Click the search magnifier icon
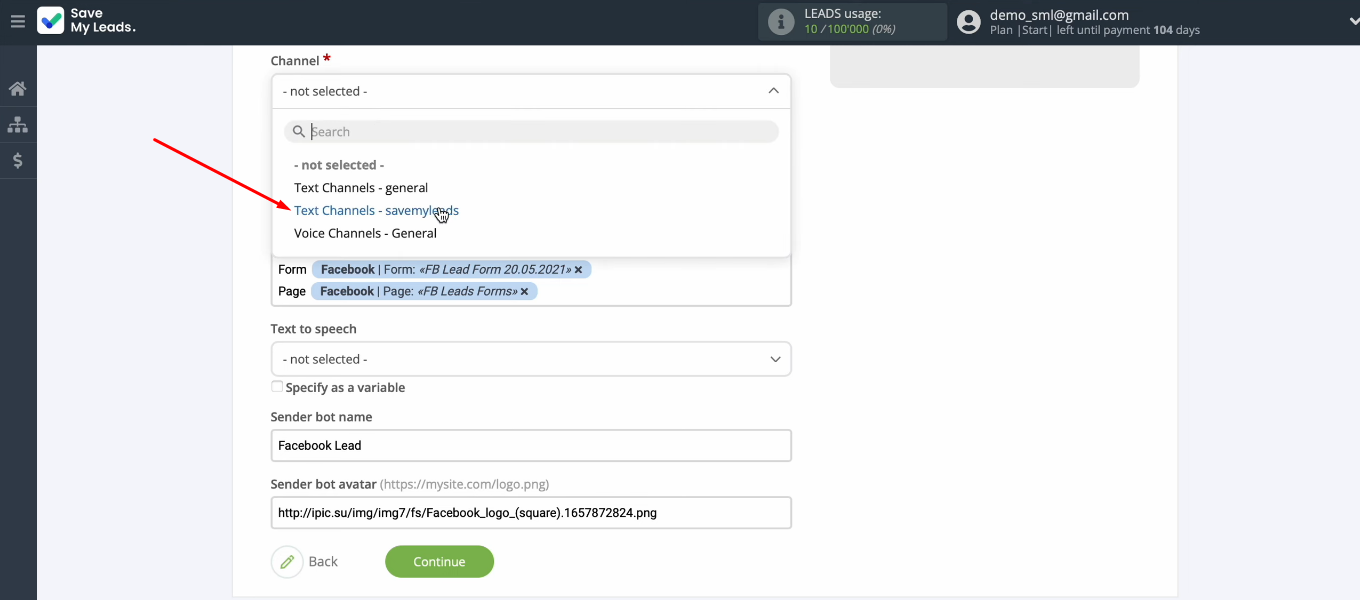Screen dimensions: 1360x600 pyautogui.click(x=298, y=131)
